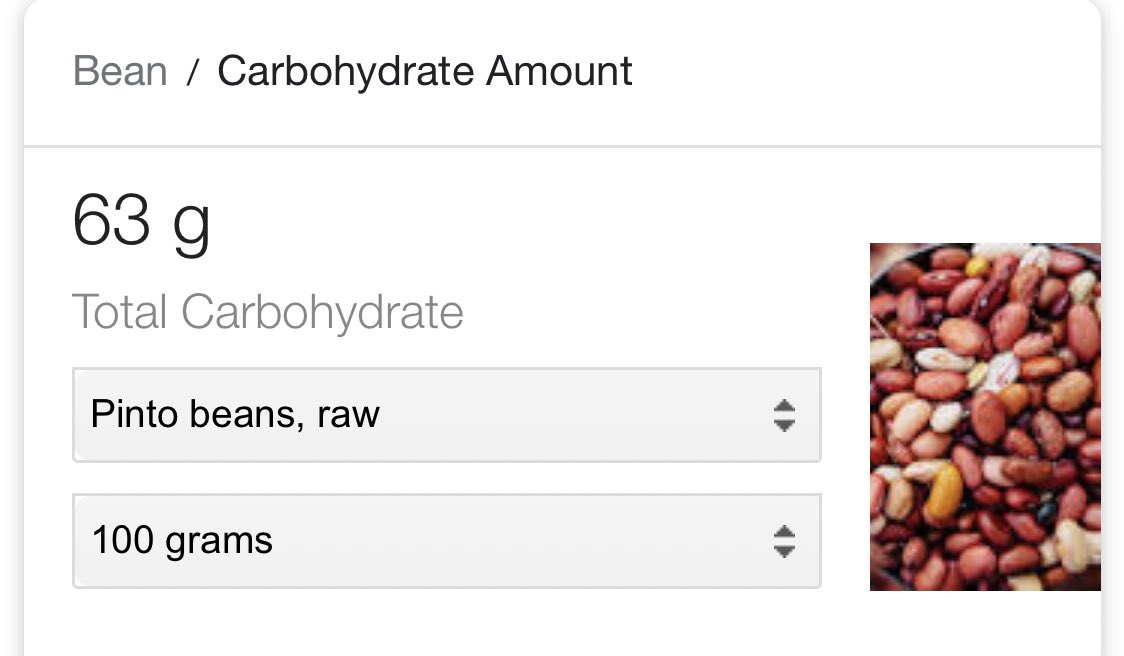Screen dimensions: 1124x656
Task: Open the "100 grams" serving size dropdown
Action: (446, 540)
